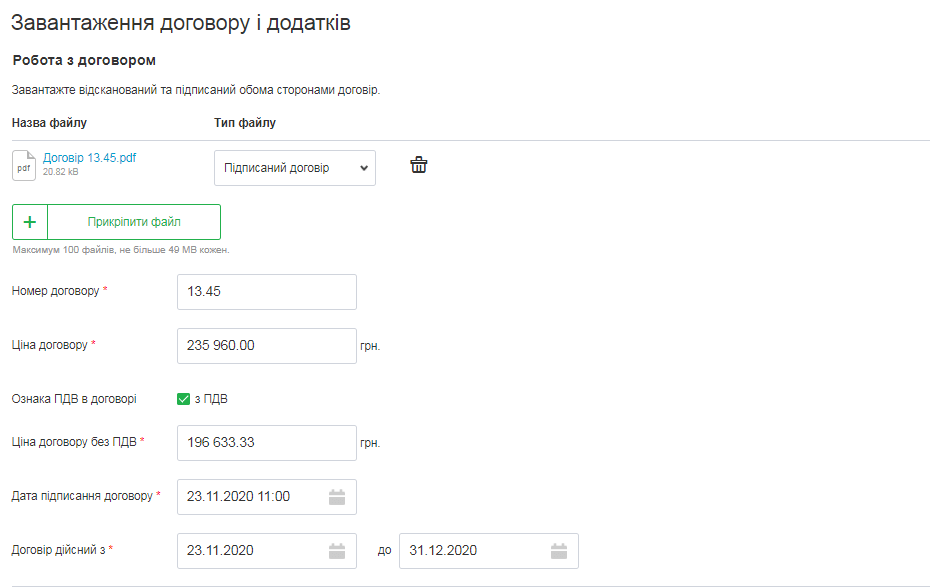
Task: Click the PDF file type icon
Action: pyautogui.click(x=24, y=165)
